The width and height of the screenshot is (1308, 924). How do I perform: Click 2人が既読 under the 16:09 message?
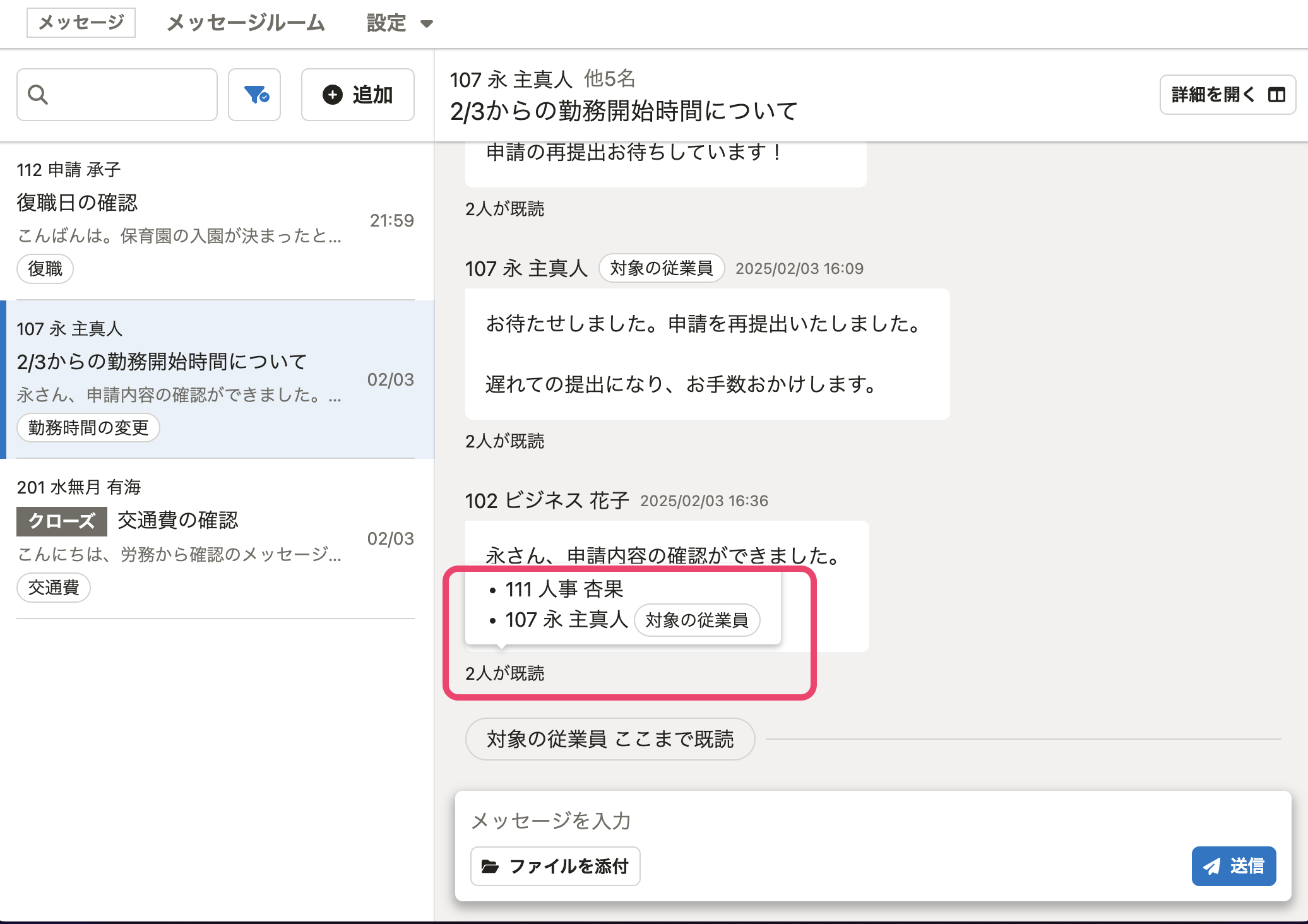[x=504, y=441]
